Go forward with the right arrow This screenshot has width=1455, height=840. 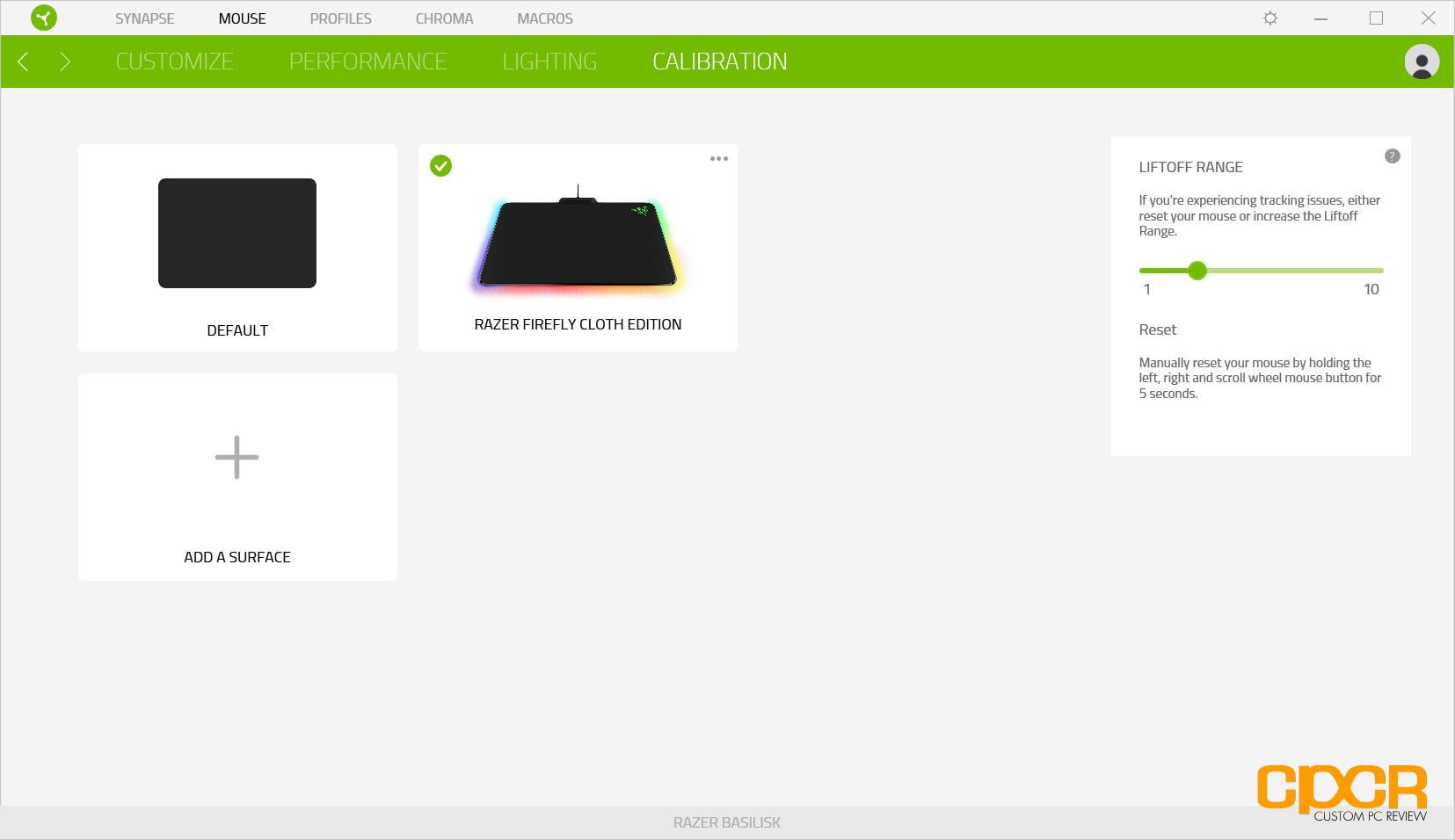[64, 62]
